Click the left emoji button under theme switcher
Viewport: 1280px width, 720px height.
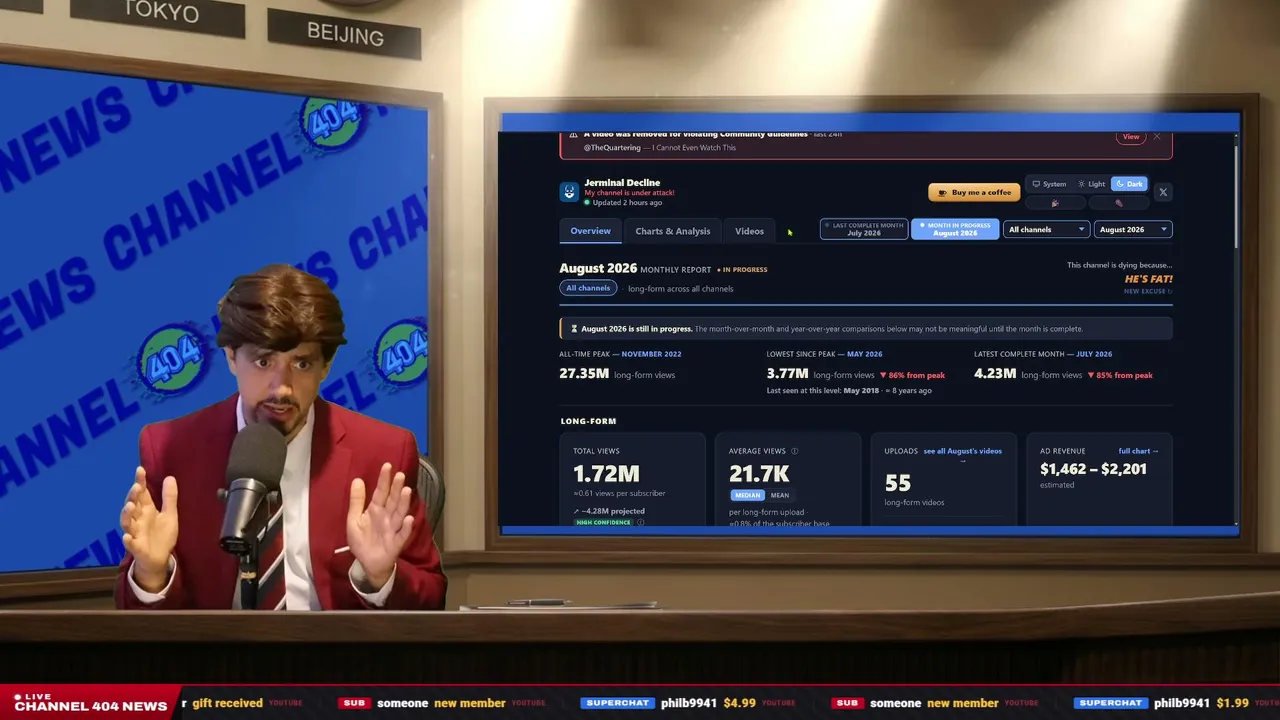[1055, 203]
